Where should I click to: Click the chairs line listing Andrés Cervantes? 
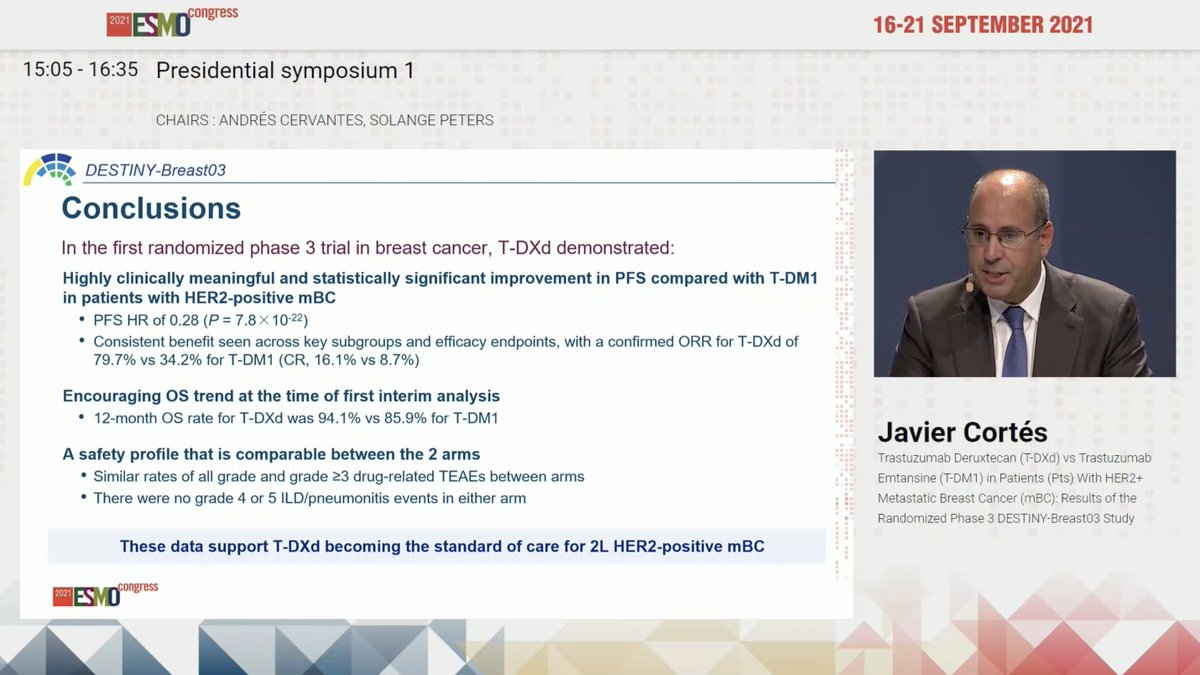[x=325, y=120]
